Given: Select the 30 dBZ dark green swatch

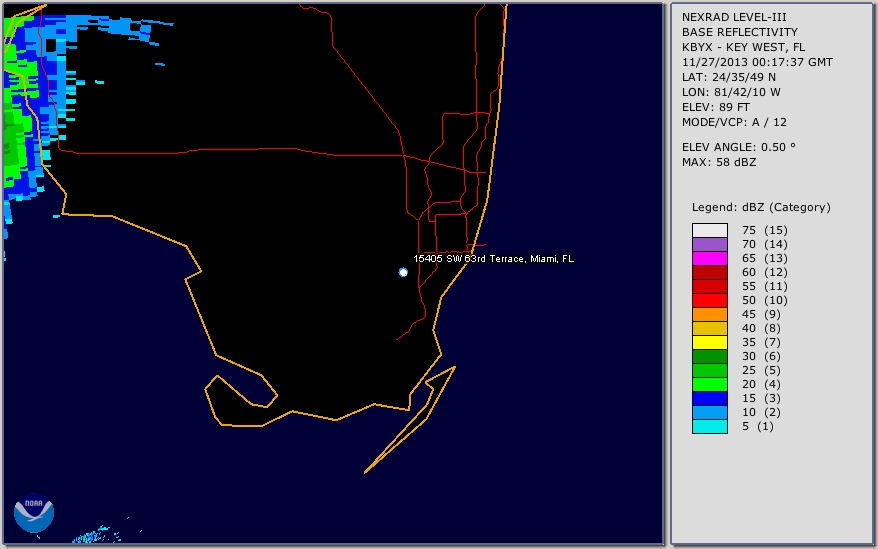Looking at the screenshot, I should (x=710, y=356).
